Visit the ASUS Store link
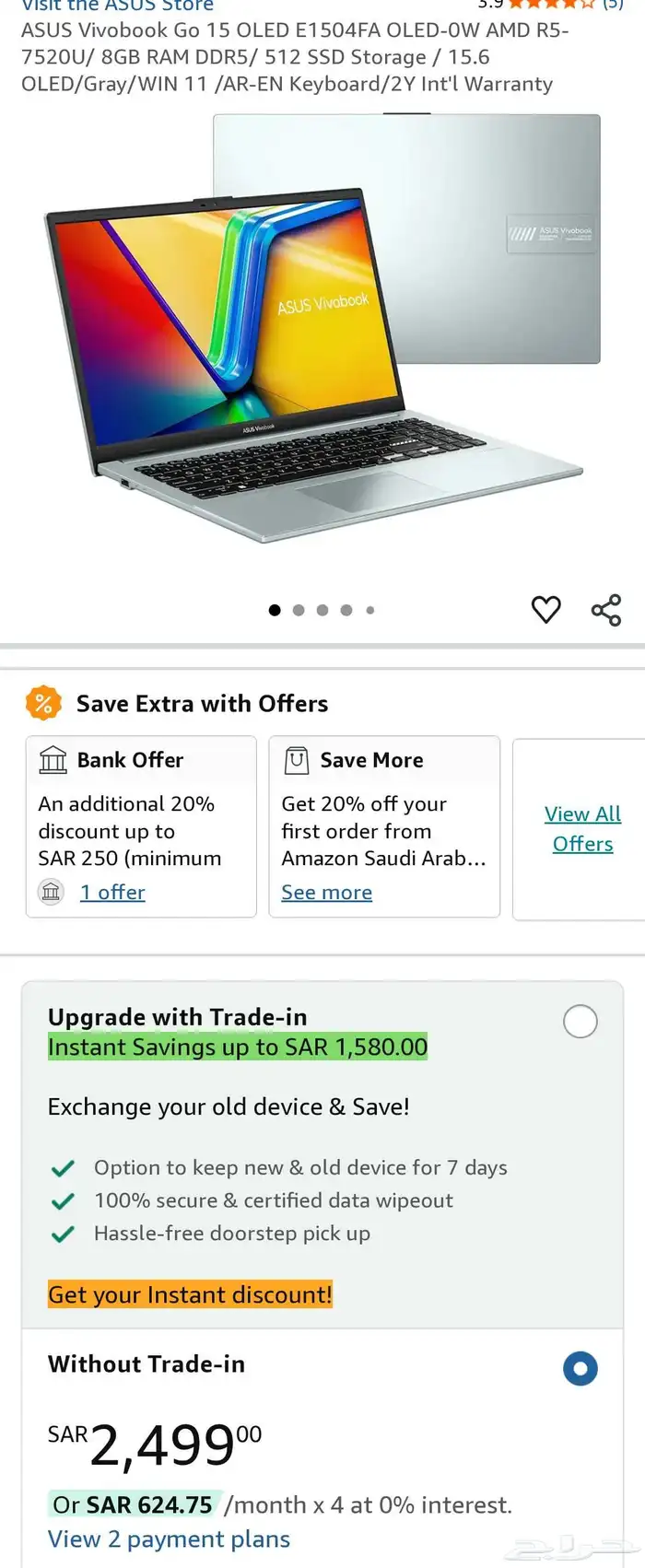The width and height of the screenshot is (645, 1568). click(x=117, y=6)
